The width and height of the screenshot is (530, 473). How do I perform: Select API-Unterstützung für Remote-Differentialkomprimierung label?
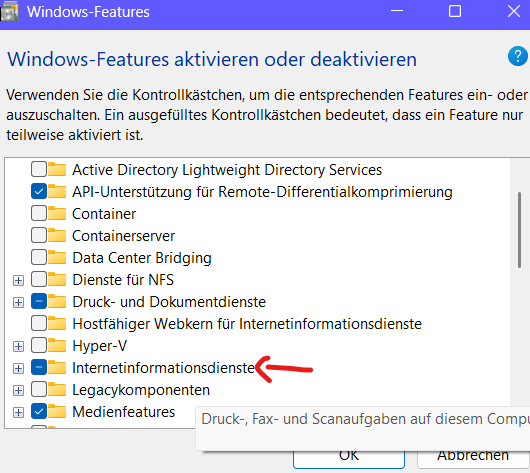(262, 192)
